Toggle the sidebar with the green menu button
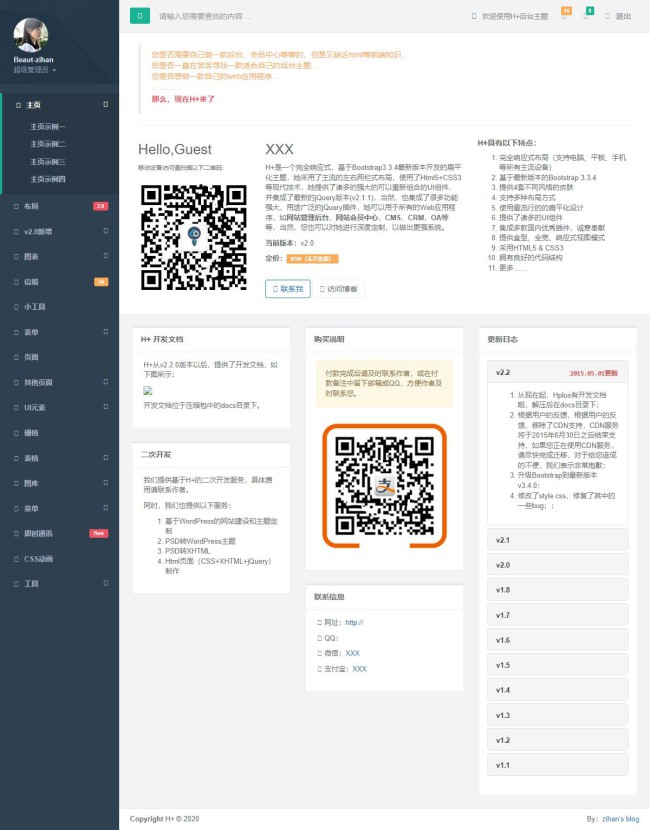Screen dimensions: 650x830 tap(140, 16)
